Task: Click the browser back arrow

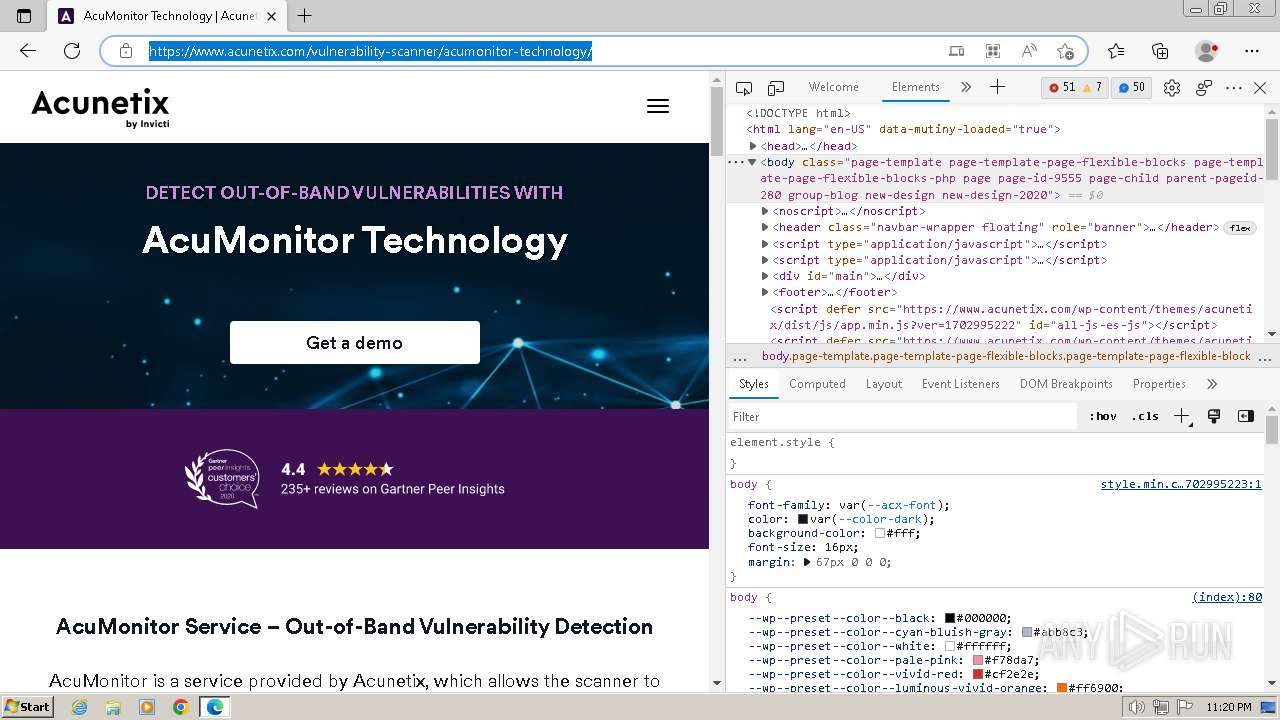Action: pos(28,51)
